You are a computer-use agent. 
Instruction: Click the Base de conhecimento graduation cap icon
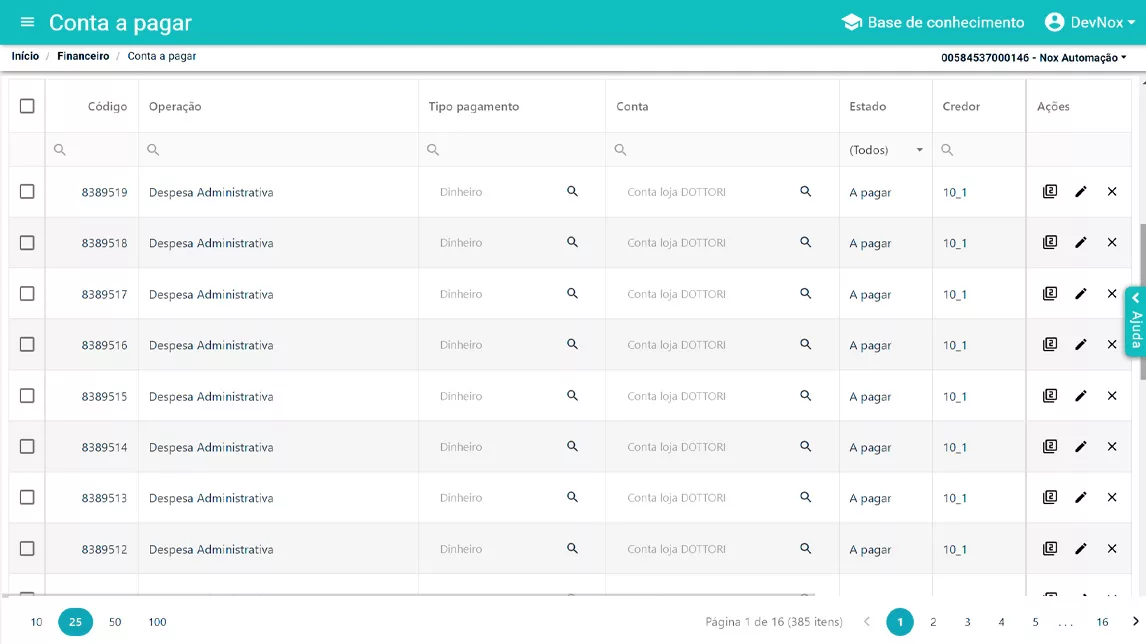851,22
